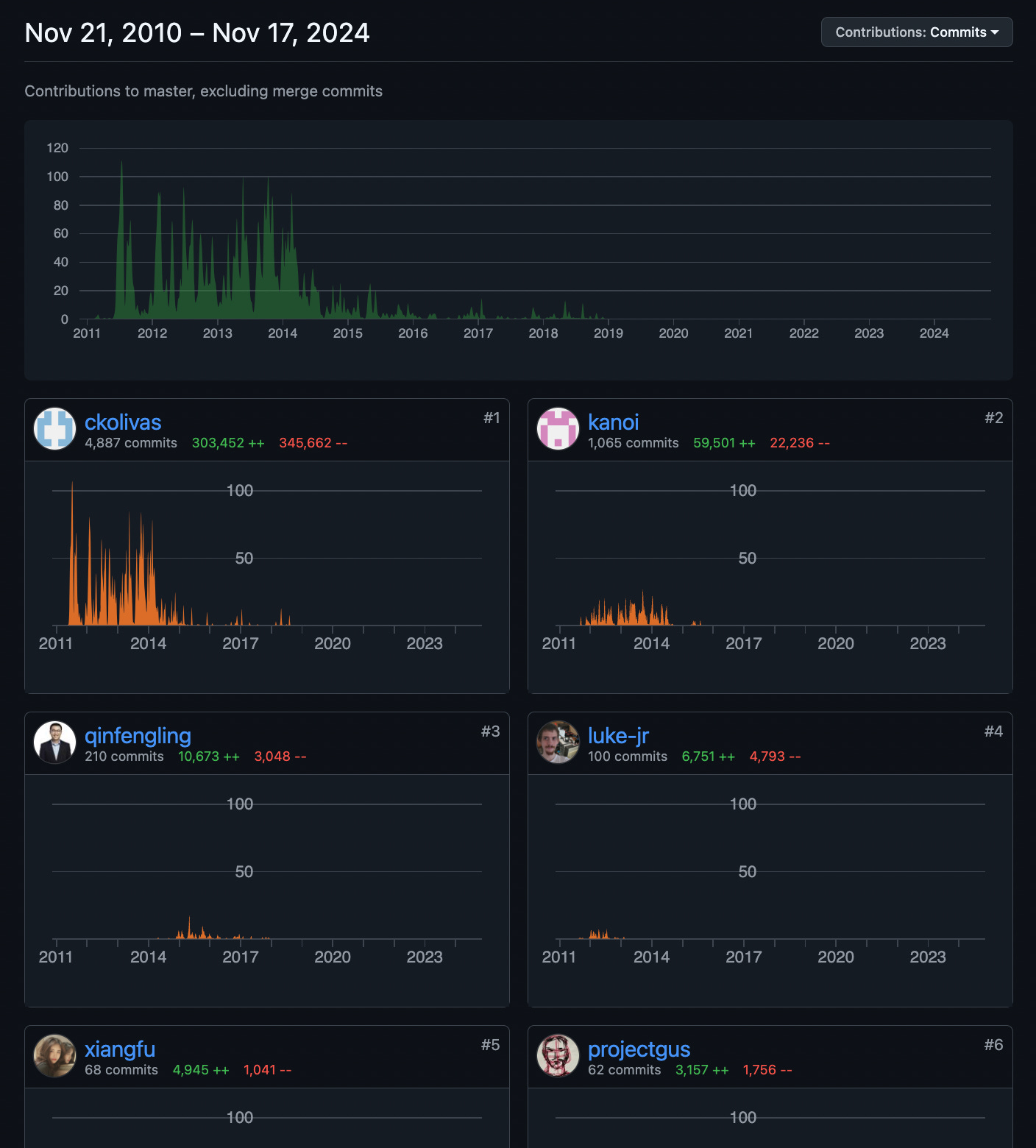1036x1148 pixels.
Task: Click xiangfu deletions 1,041 --
Action: tap(268, 1070)
